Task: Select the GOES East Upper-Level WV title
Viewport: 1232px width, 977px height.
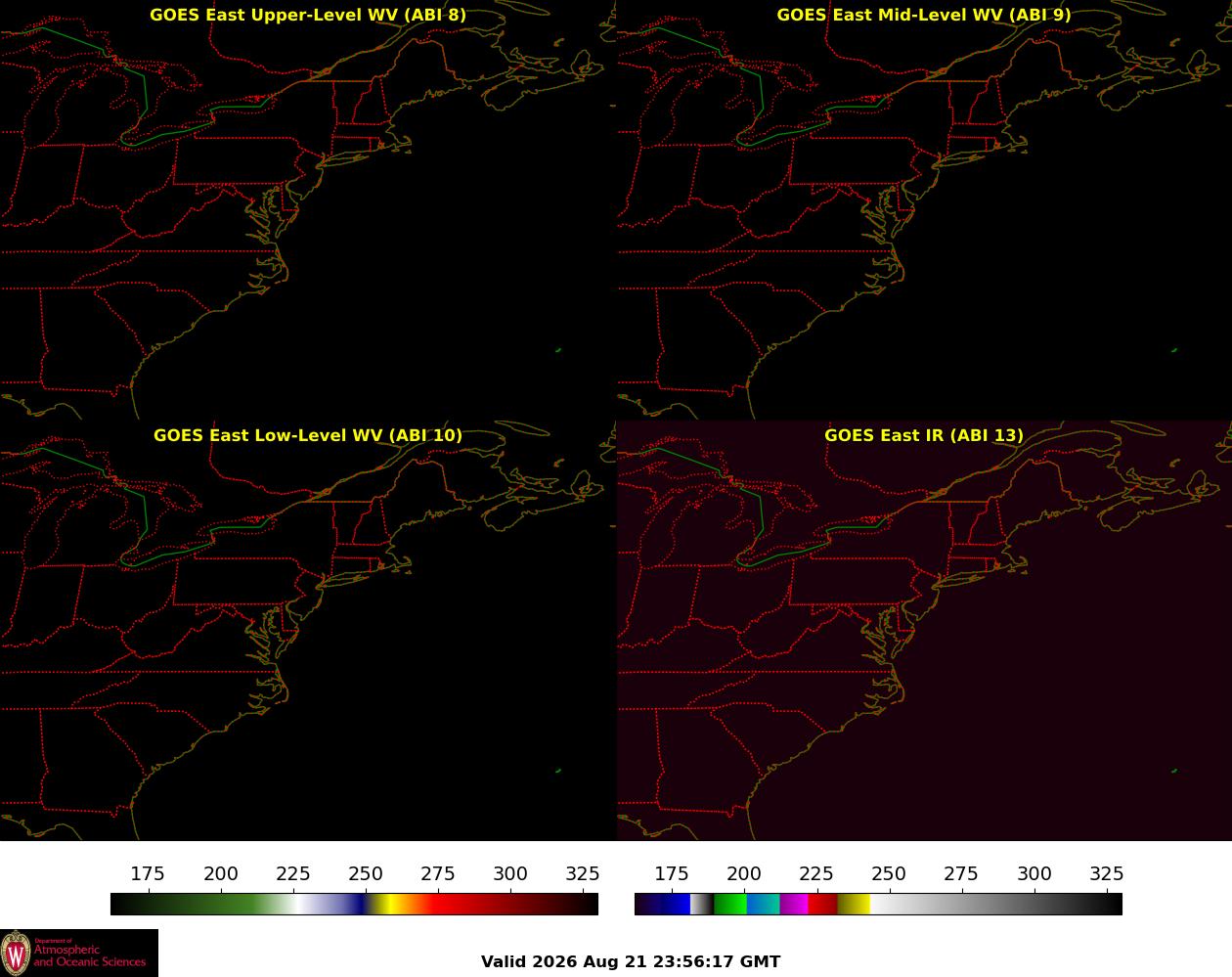Action: tap(308, 15)
